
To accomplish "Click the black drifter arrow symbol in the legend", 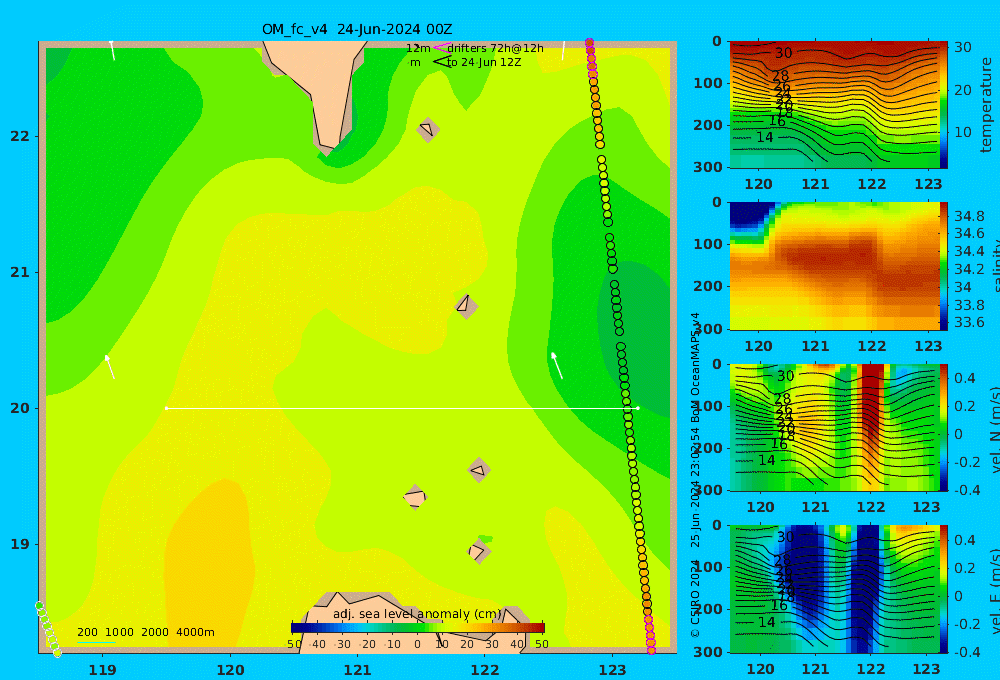I will (x=441, y=62).
